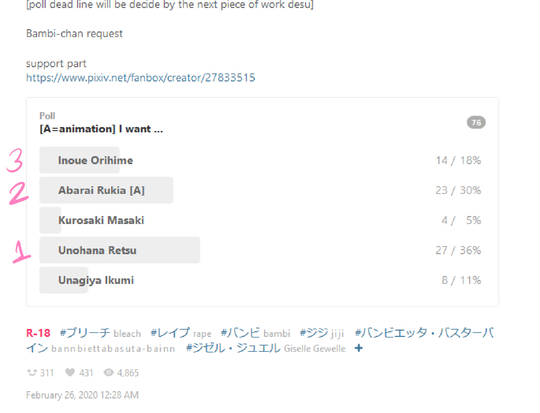Vote for Abarai Rukia [A] option
The width and height of the screenshot is (540, 413).
[260, 190]
